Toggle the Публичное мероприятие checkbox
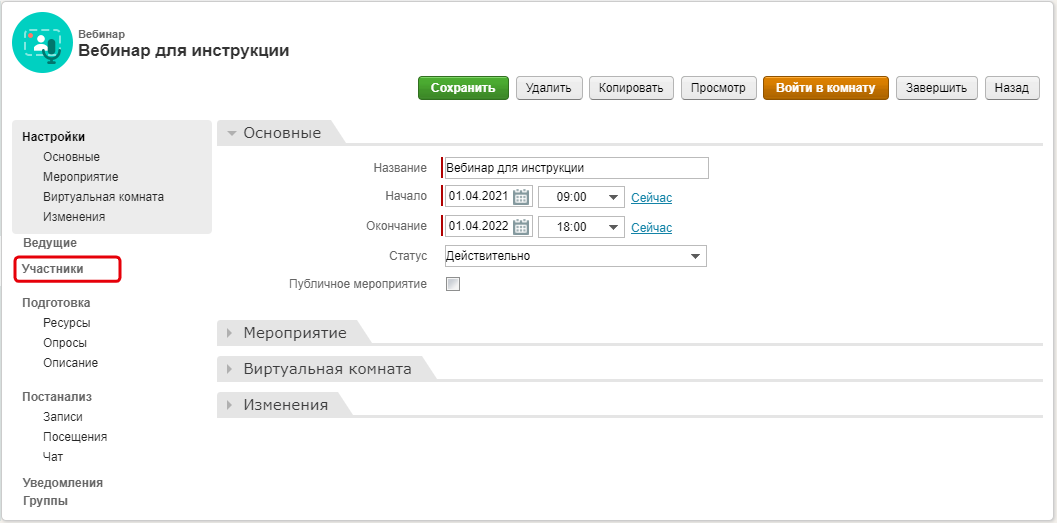The image size is (1057, 523). [x=453, y=284]
